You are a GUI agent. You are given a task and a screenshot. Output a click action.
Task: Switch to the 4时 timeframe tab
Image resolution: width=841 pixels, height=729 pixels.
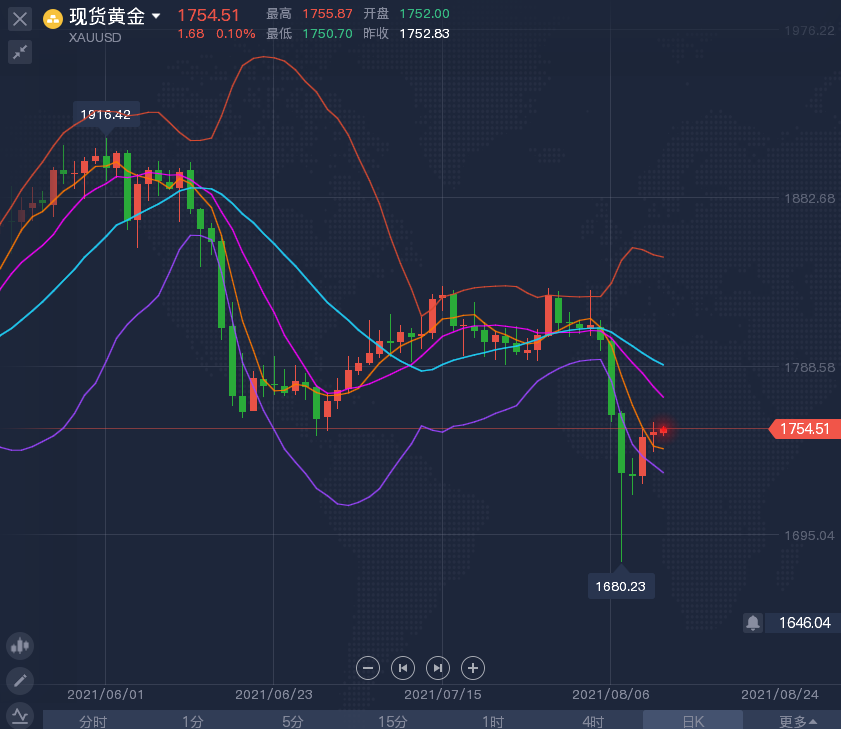click(x=593, y=721)
